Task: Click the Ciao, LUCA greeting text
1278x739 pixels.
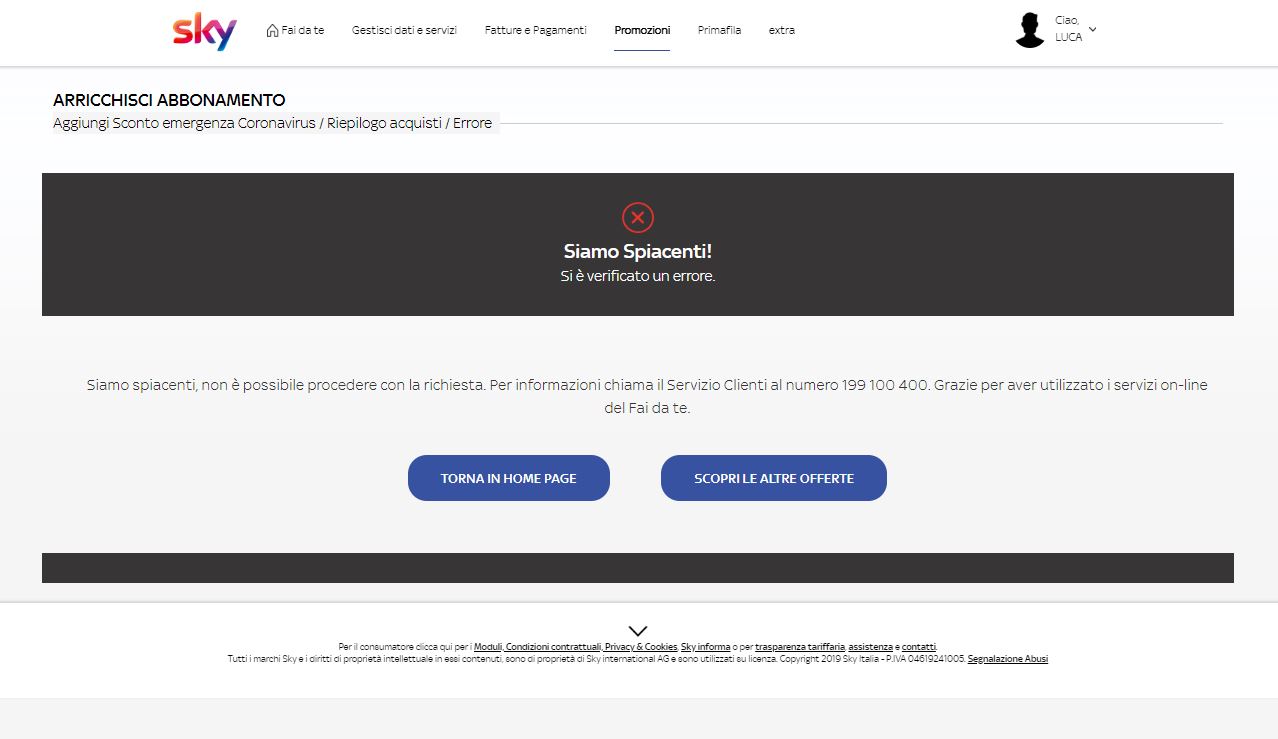Action: pyautogui.click(x=1068, y=29)
